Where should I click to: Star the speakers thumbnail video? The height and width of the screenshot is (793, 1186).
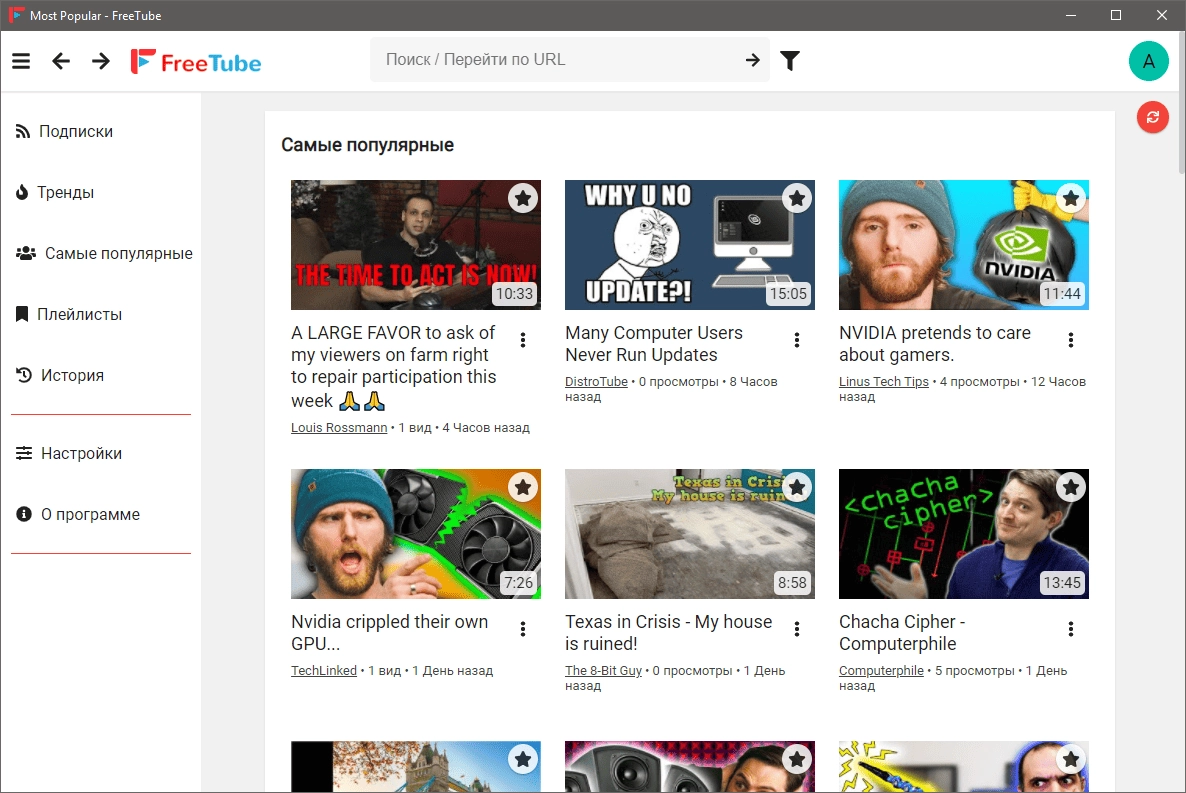click(796, 759)
